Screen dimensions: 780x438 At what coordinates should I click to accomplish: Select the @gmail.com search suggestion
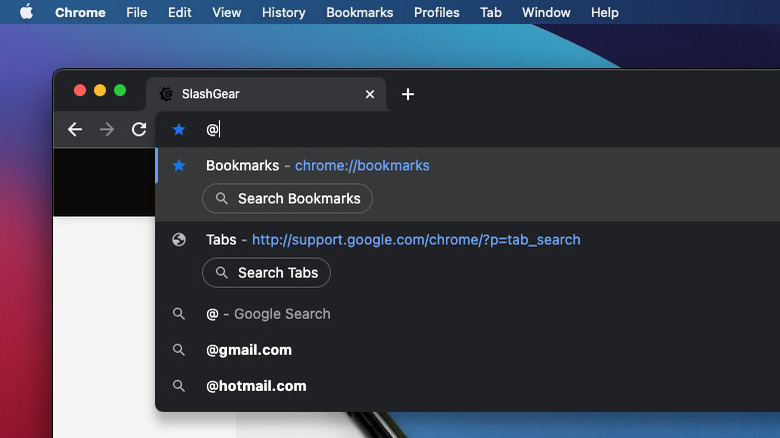[x=249, y=350]
